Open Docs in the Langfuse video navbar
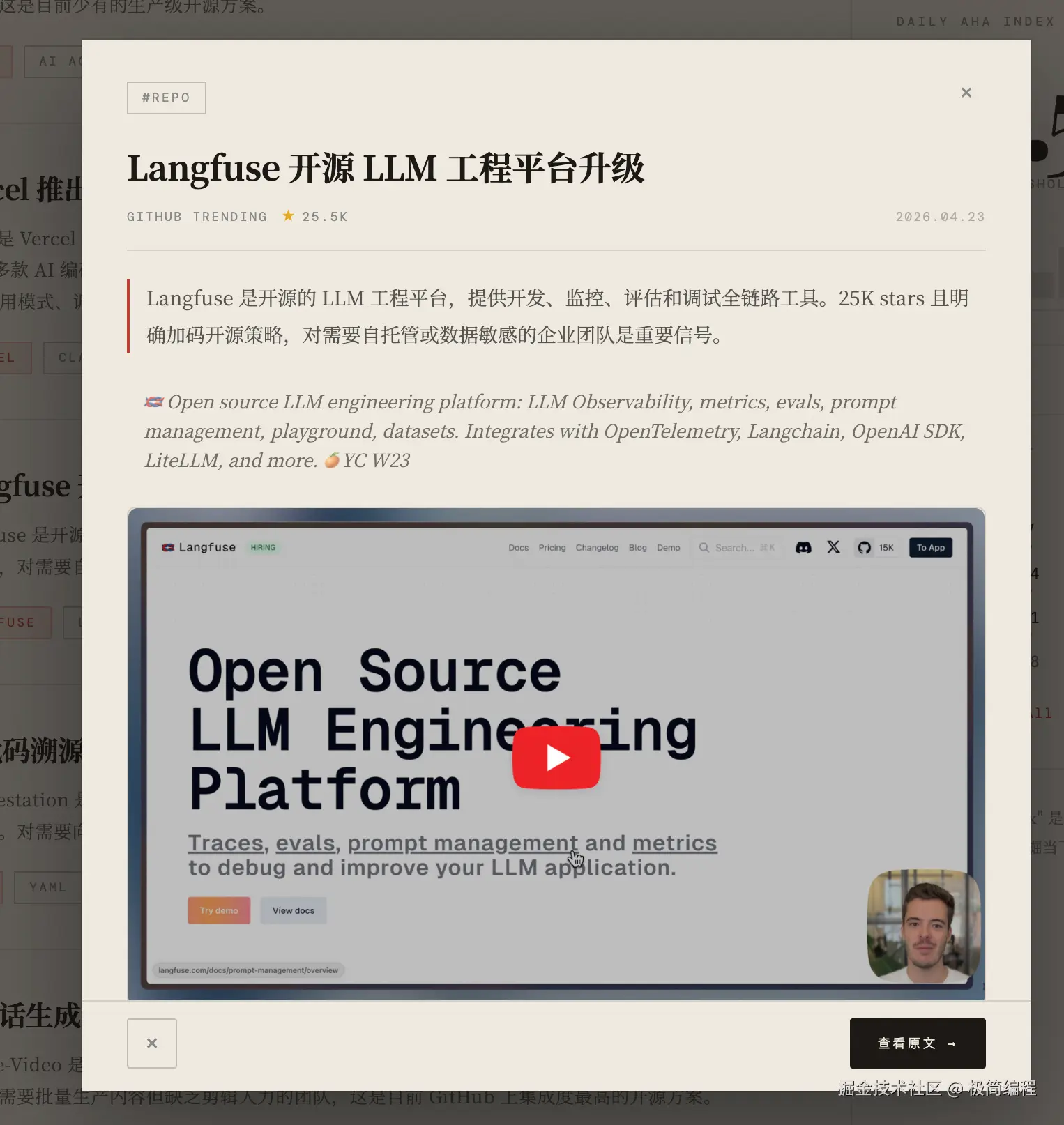1064x1125 pixels. point(518,548)
